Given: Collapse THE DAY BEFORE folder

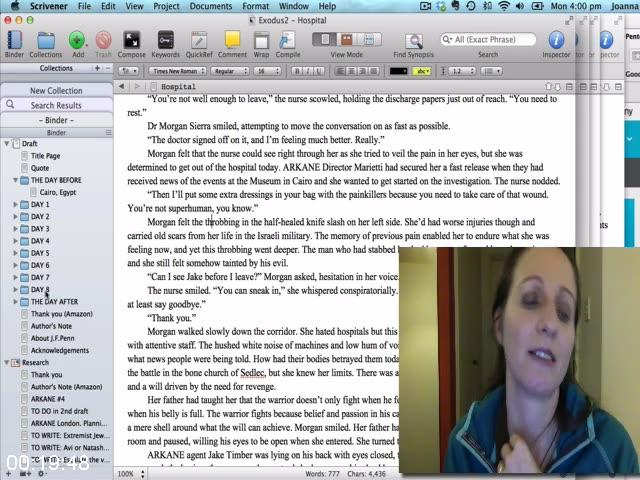Looking at the screenshot, I should coord(15,180).
